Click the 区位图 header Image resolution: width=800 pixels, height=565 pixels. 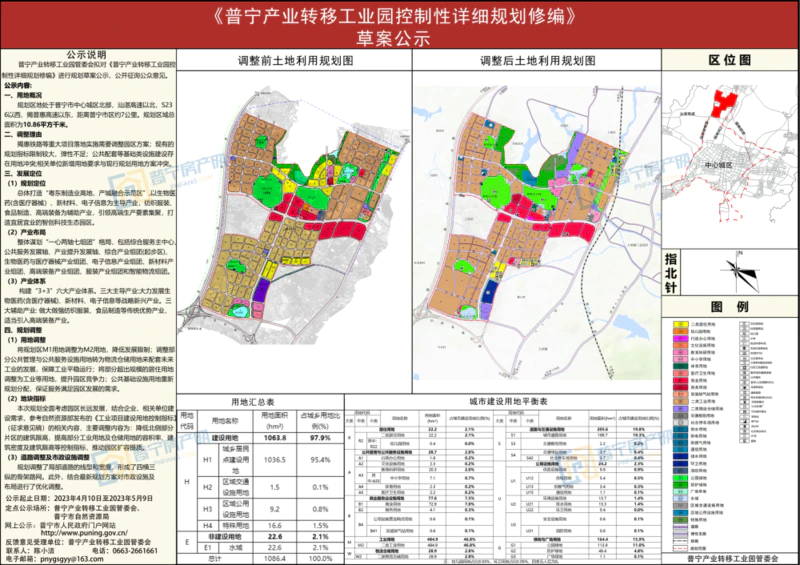728,59
